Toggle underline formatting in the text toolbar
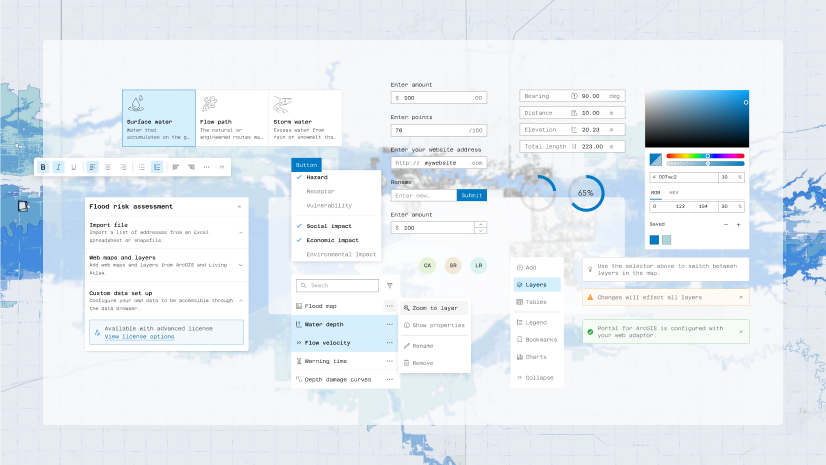826x465 pixels. click(74, 167)
